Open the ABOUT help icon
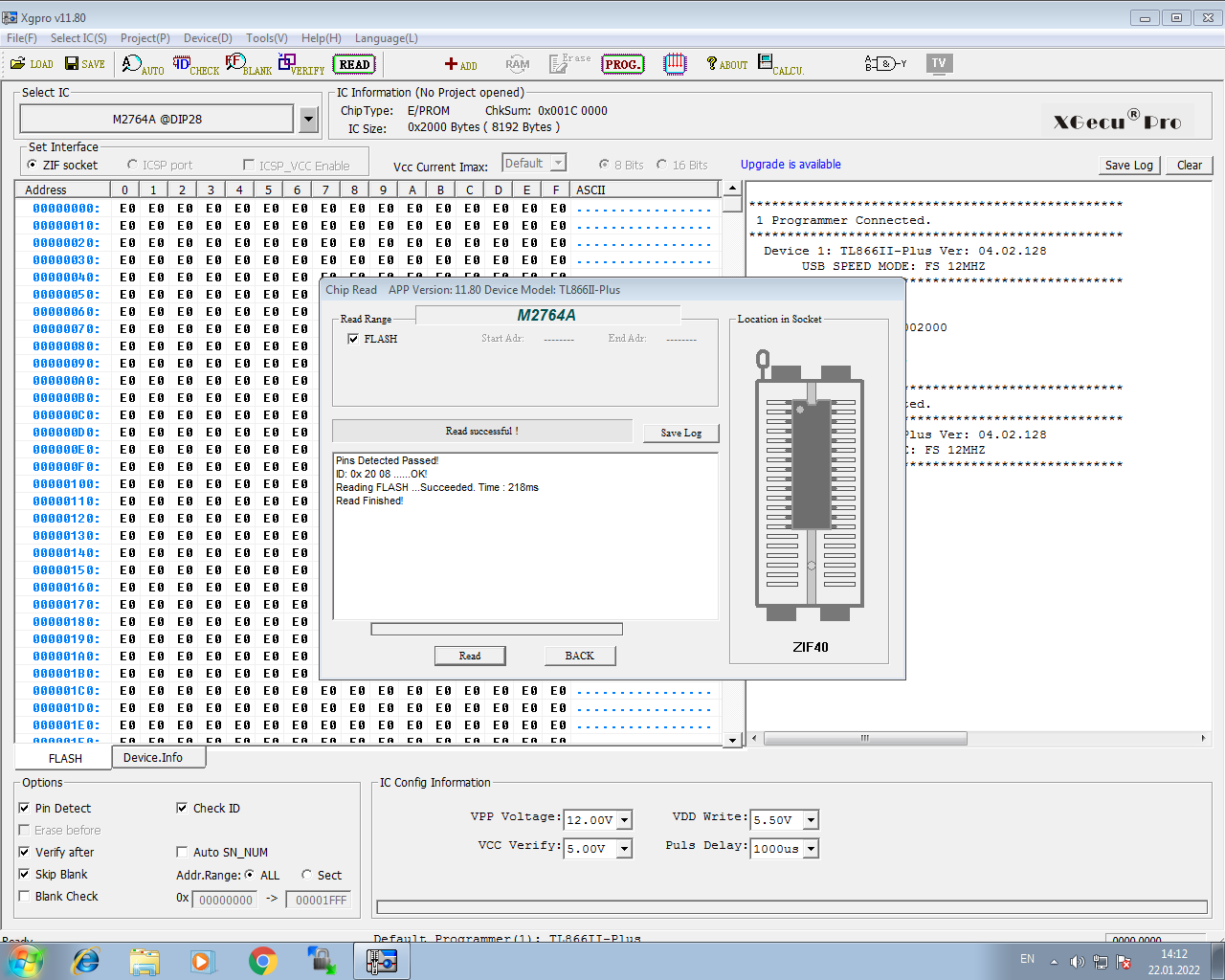 coord(727,64)
